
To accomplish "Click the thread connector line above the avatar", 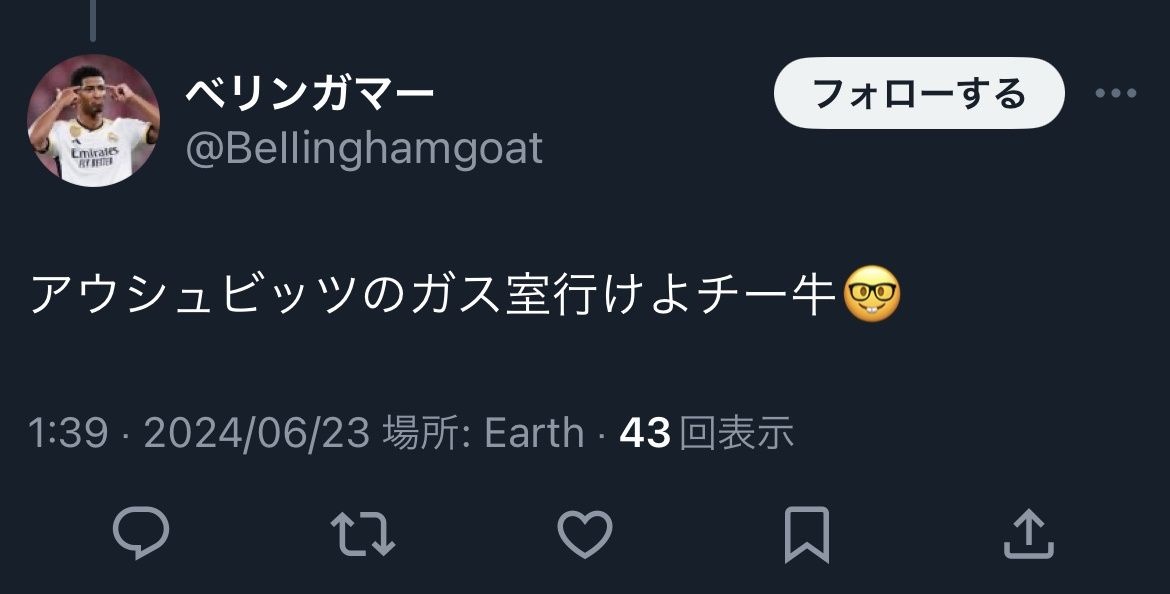I will tap(93, 20).
